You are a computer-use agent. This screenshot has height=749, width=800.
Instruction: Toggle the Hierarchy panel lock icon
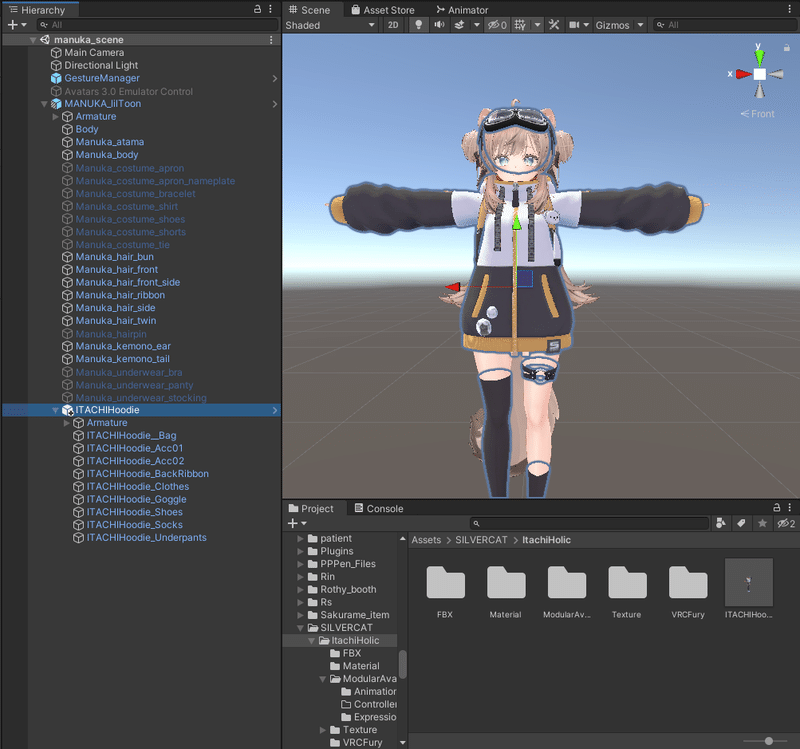coord(258,9)
